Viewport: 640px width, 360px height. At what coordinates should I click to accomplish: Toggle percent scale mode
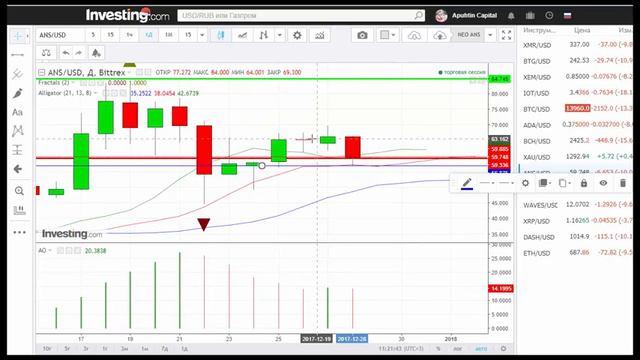coord(438,349)
